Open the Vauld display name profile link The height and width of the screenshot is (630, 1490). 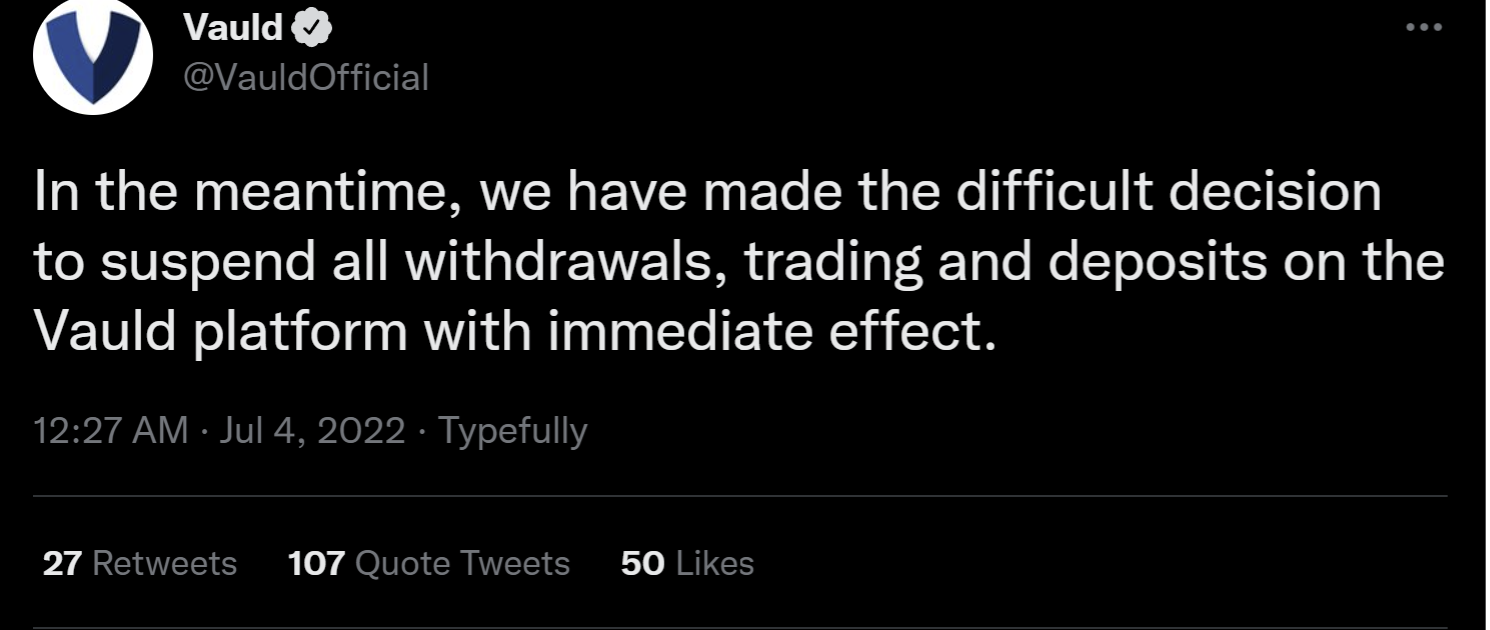234,29
